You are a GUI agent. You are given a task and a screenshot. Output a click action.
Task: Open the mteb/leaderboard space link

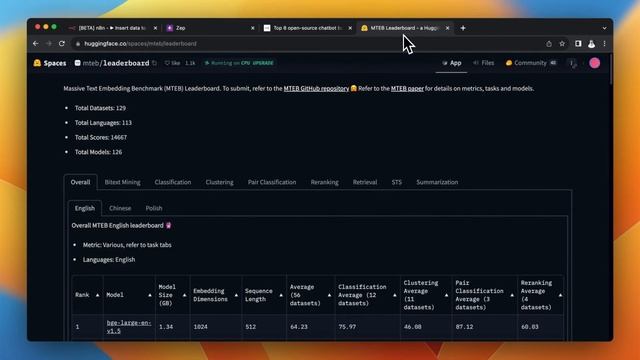pos(116,63)
